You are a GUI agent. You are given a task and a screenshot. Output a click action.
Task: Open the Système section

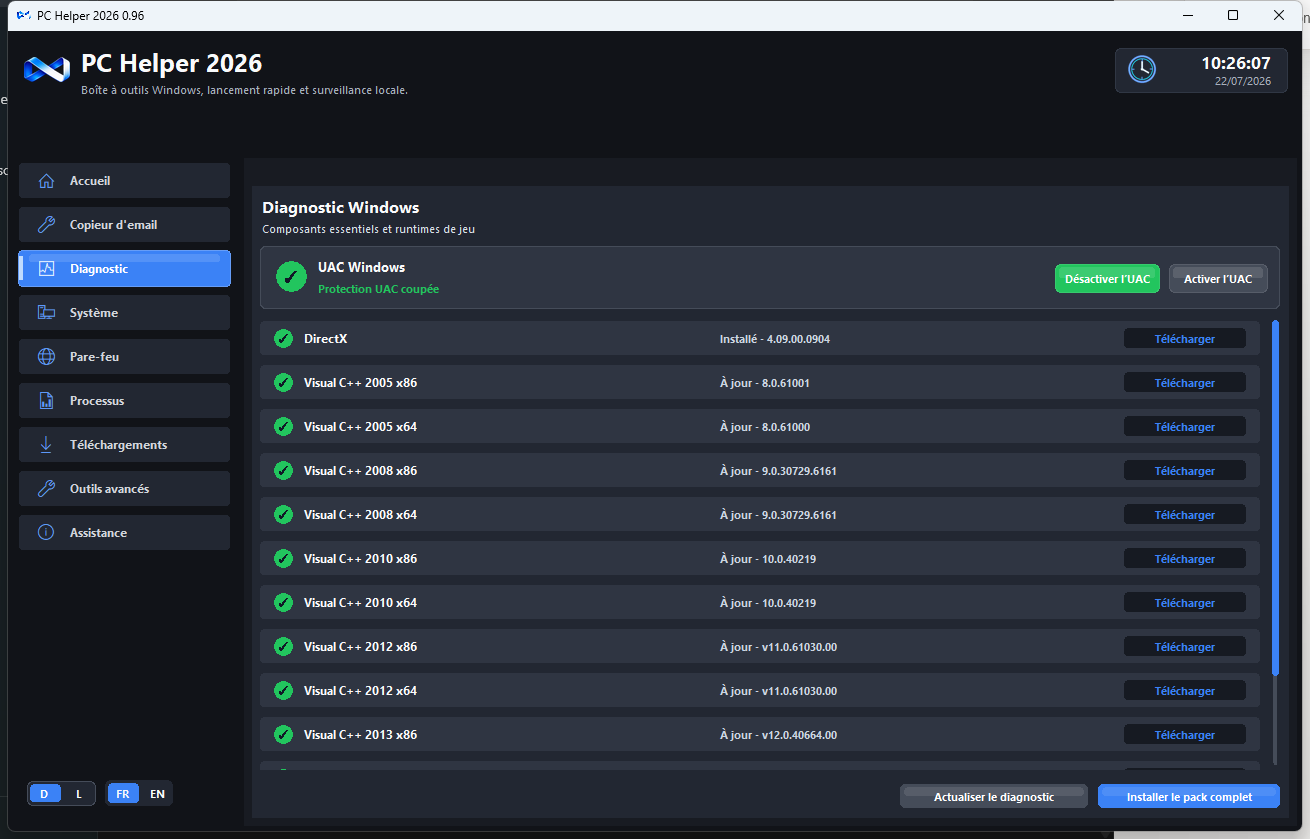click(x=124, y=313)
